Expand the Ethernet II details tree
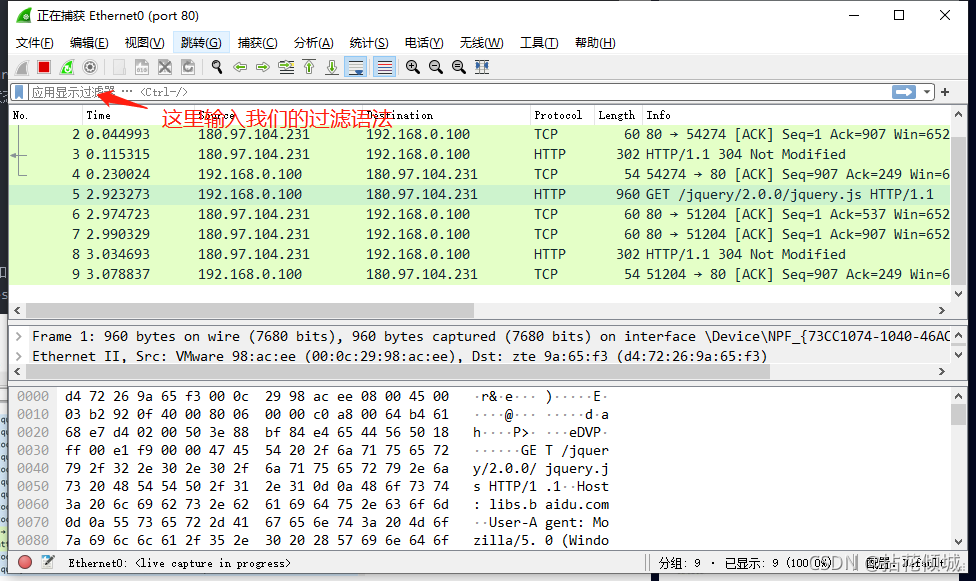The width and height of the screenshot is (976, 581). [19, 357]
